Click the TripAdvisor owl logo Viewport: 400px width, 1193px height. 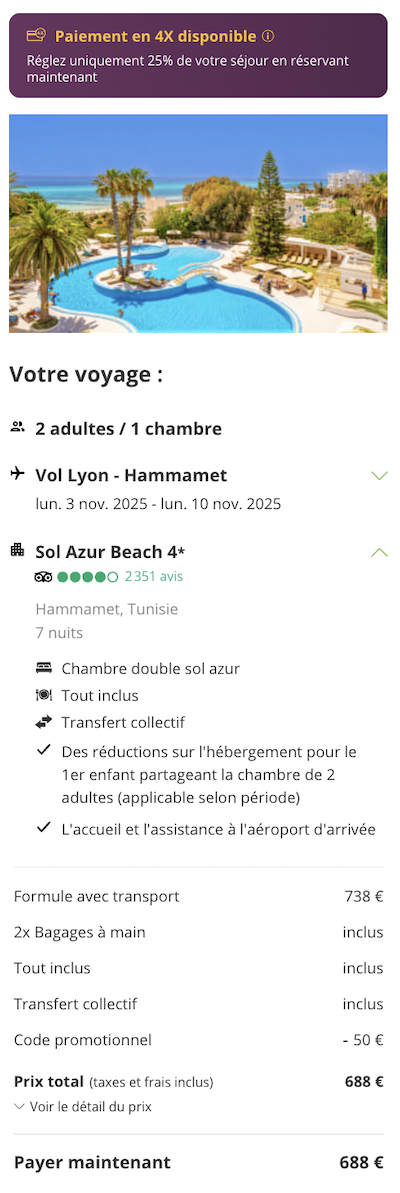point(43,577)
